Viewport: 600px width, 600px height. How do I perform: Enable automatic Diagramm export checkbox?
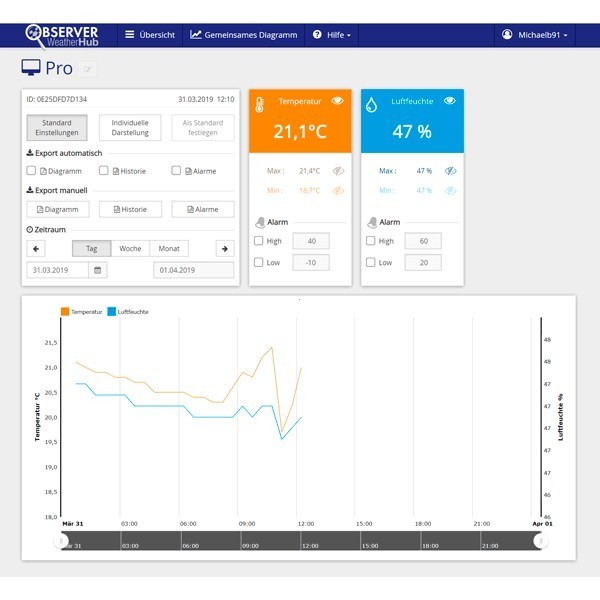click(31, 171)
